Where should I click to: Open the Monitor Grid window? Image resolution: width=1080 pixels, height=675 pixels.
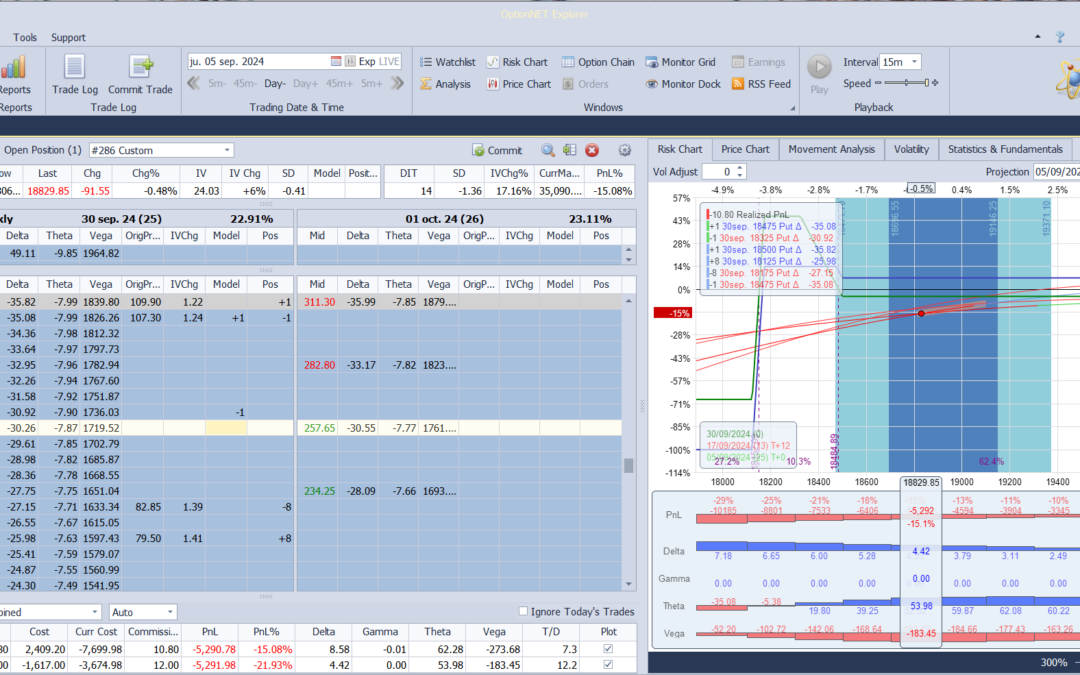[x=681, y=62]
